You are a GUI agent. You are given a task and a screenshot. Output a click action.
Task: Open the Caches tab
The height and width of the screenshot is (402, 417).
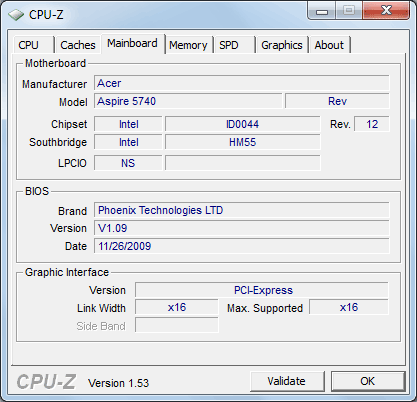78,45
